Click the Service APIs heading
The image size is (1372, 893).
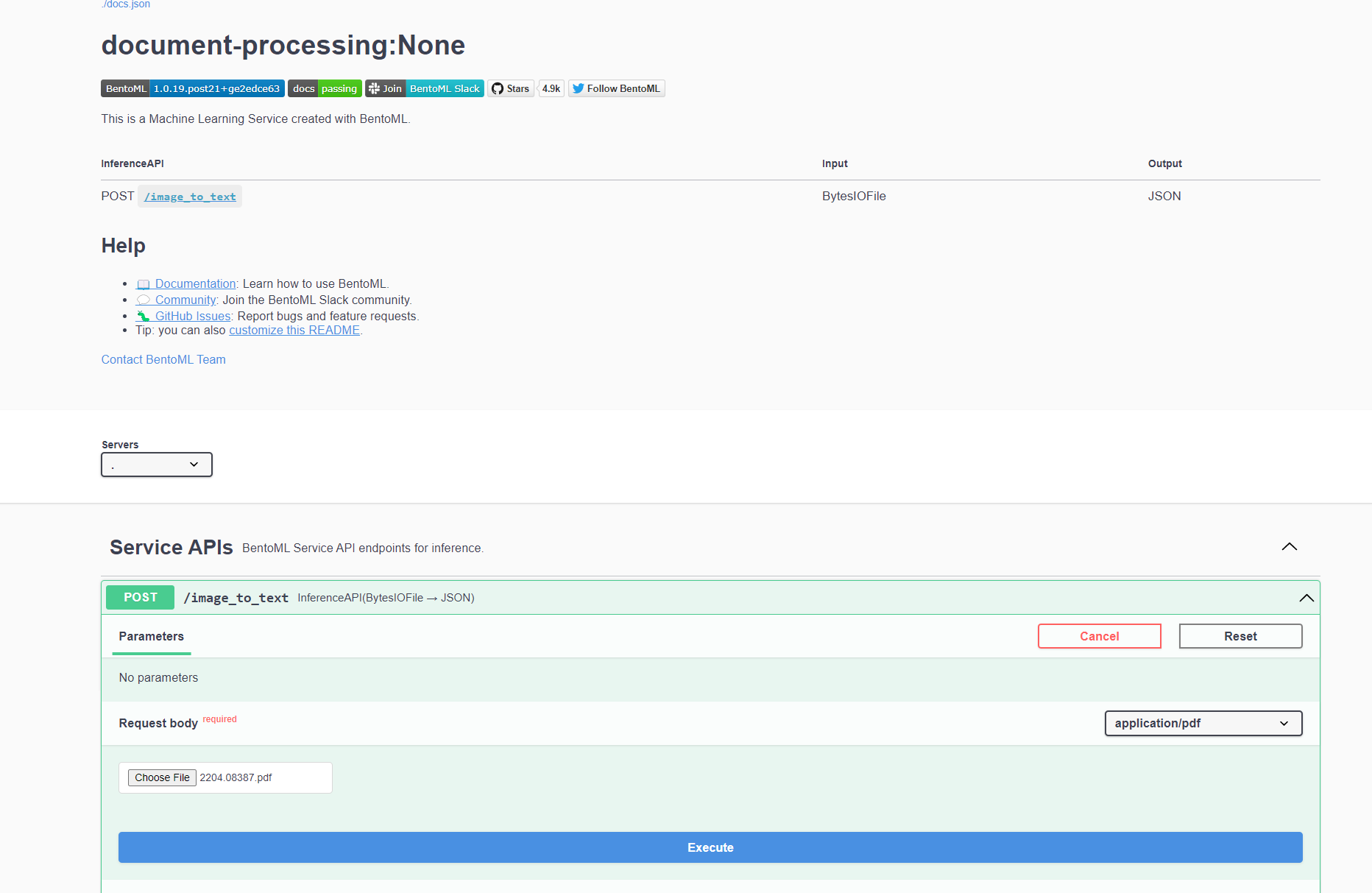point(171,547)
